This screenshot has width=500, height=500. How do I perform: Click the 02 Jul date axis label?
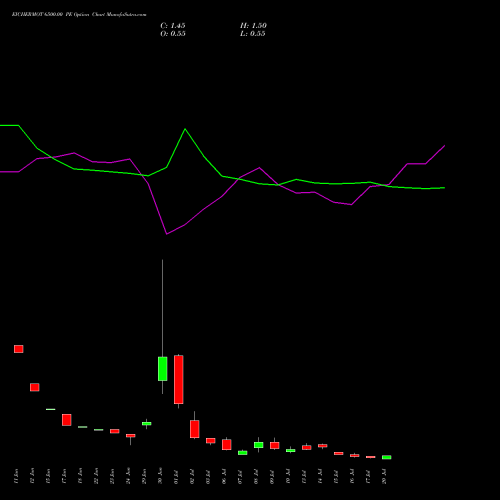coord(192,476)
